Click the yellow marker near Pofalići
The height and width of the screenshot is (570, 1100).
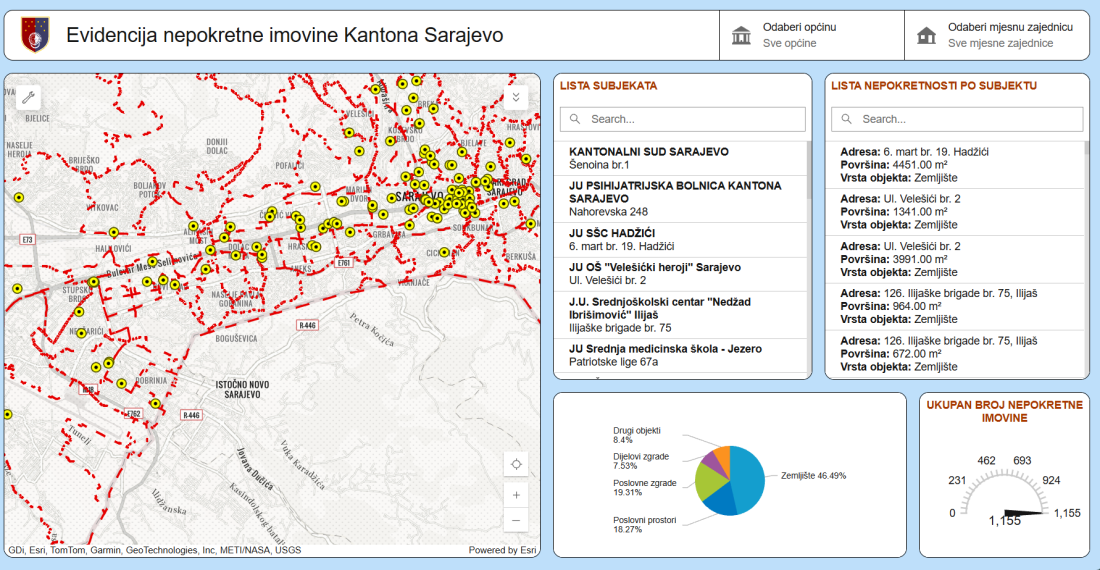click(x=316, y=186)
